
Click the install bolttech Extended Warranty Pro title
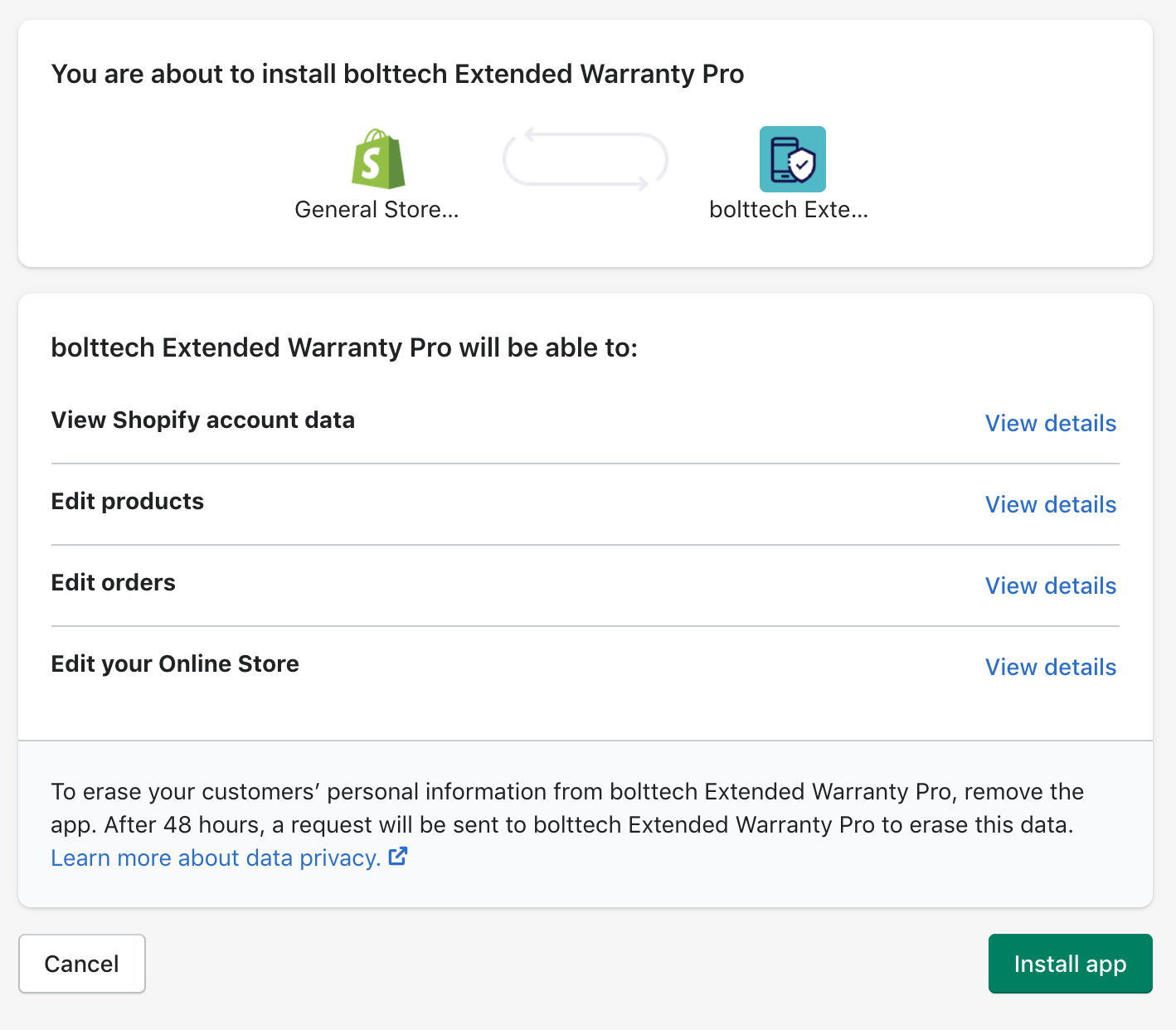(397, 74)
